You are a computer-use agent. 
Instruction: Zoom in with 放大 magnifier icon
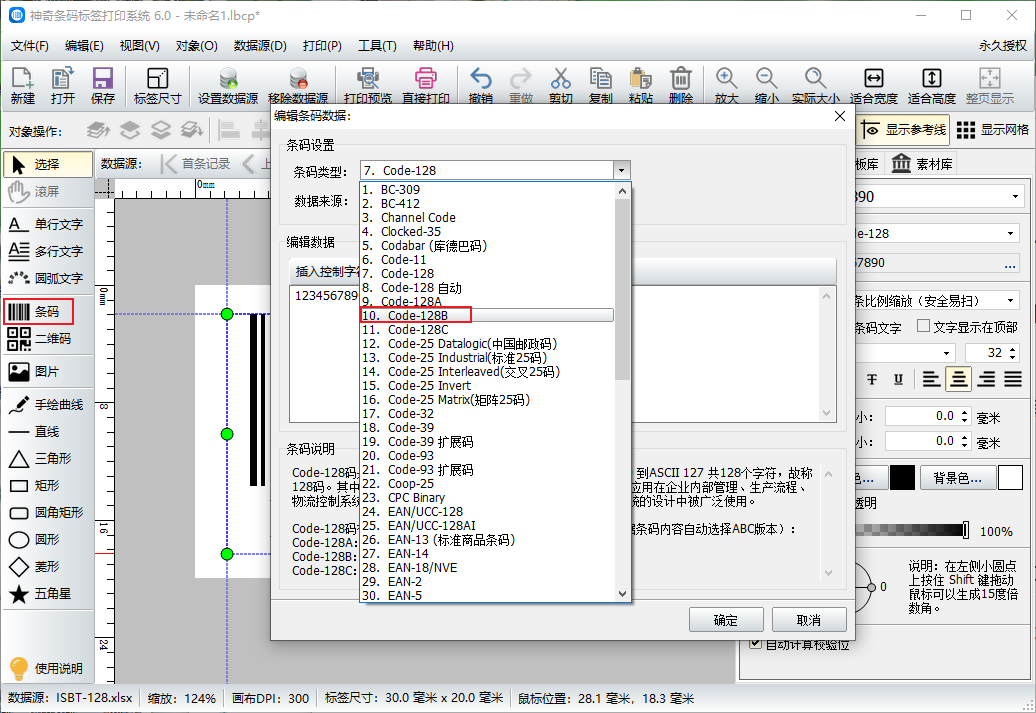click(726, 85)
